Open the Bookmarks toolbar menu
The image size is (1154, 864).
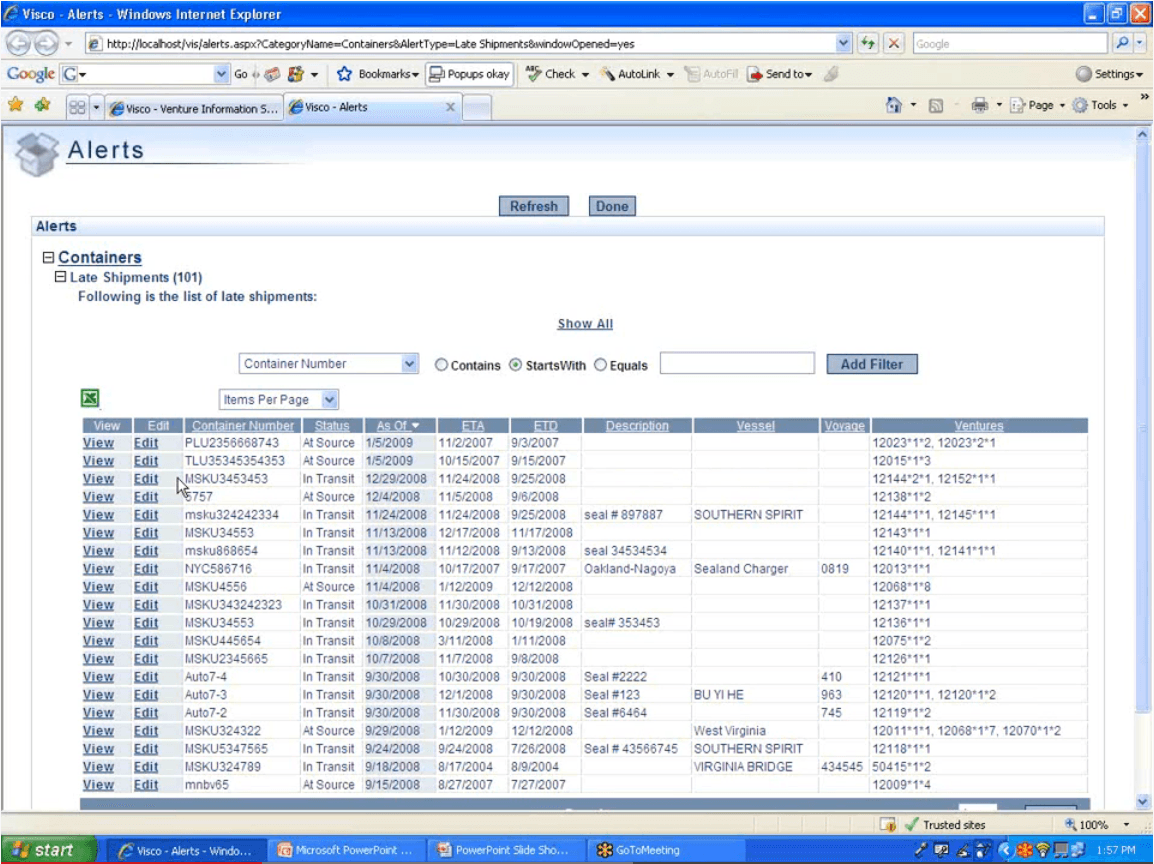378,74
